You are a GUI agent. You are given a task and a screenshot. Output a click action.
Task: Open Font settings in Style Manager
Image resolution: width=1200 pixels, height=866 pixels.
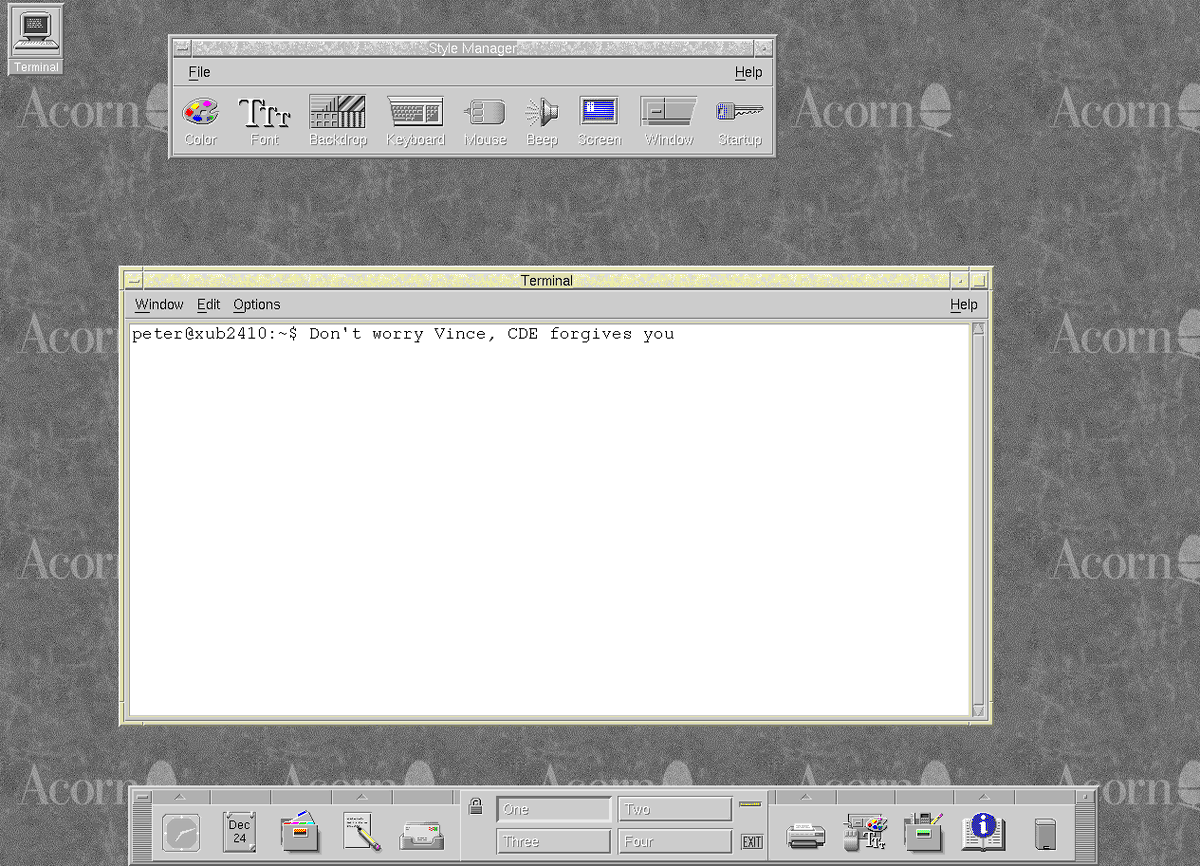pyautogui.click(x=264, y=121)
